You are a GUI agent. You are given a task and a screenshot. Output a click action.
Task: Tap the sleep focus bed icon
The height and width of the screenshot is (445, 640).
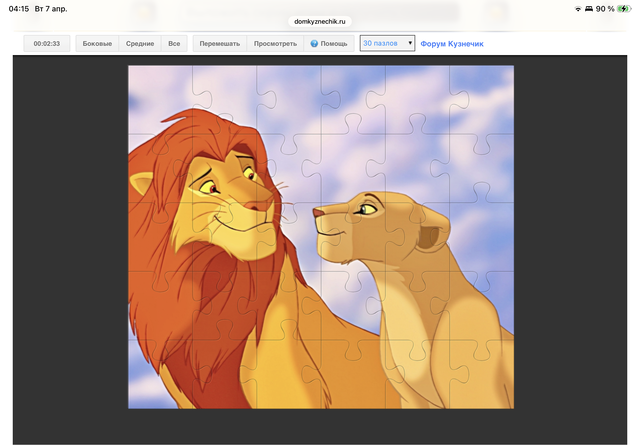589,8
